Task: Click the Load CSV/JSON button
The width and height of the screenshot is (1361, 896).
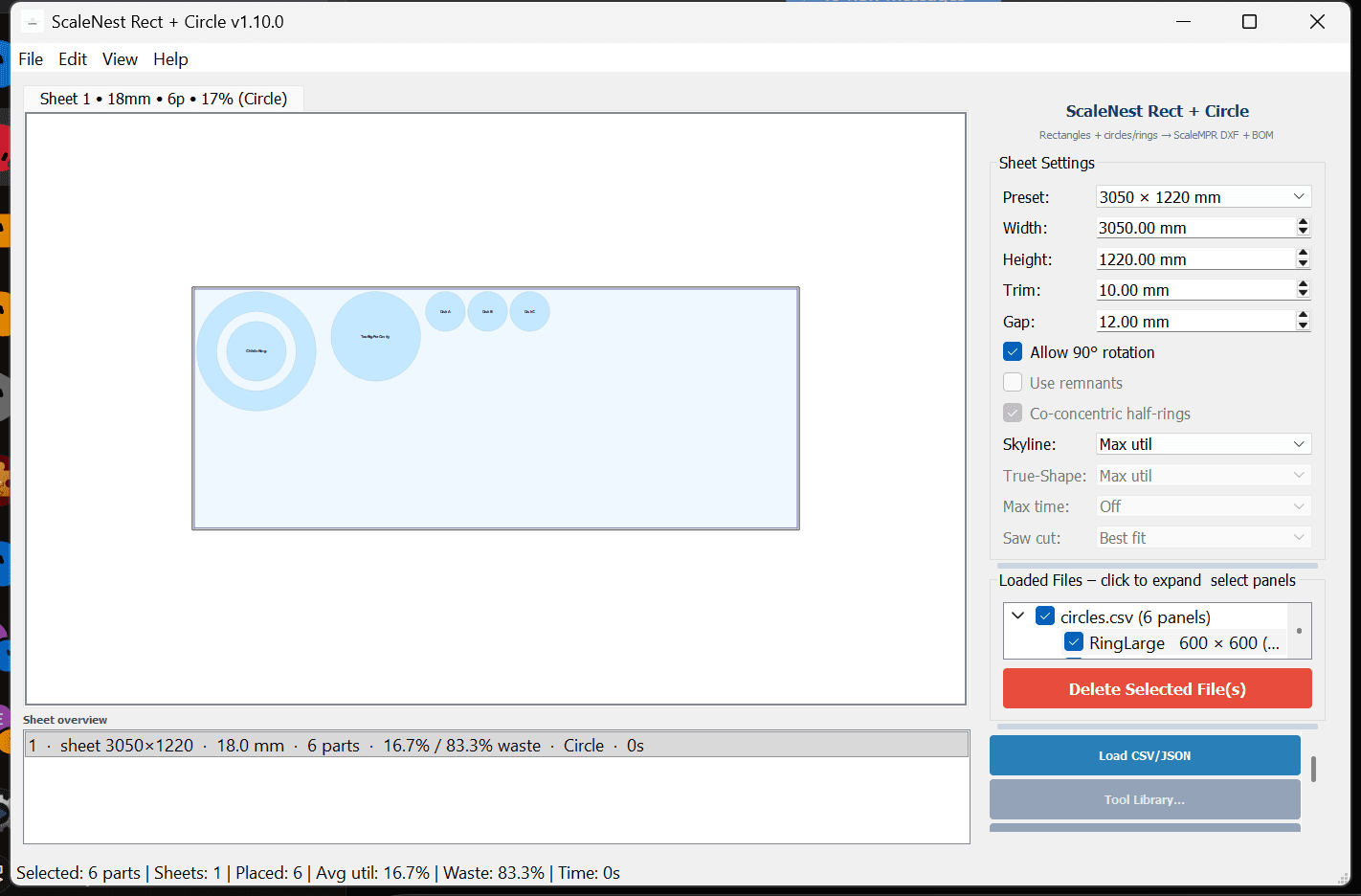Action: pos(1145,755)
